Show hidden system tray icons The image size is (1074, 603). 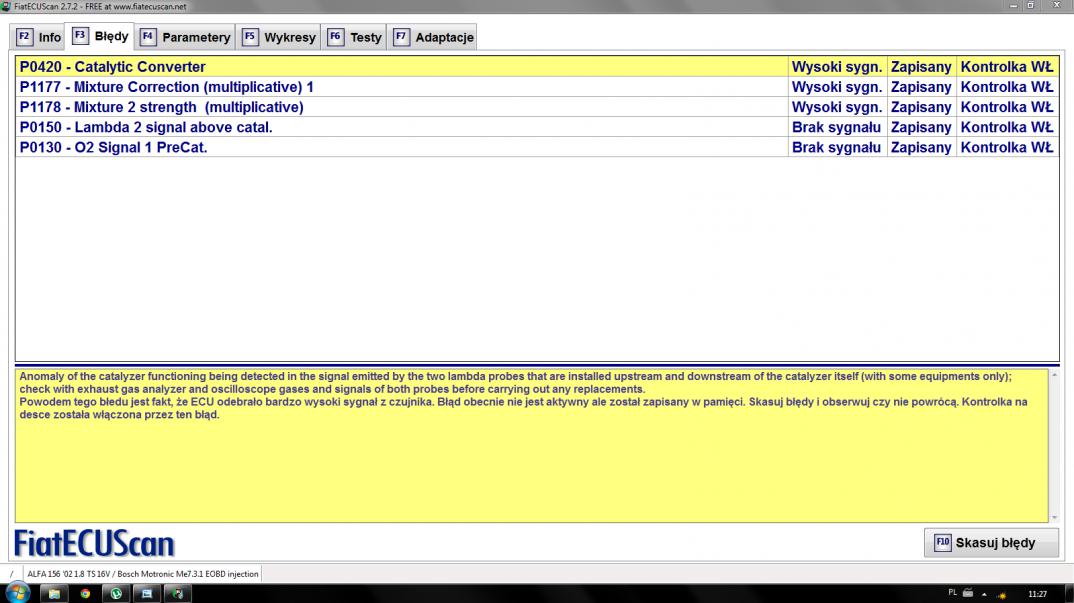pyautogui.click(x=984, y=594)
